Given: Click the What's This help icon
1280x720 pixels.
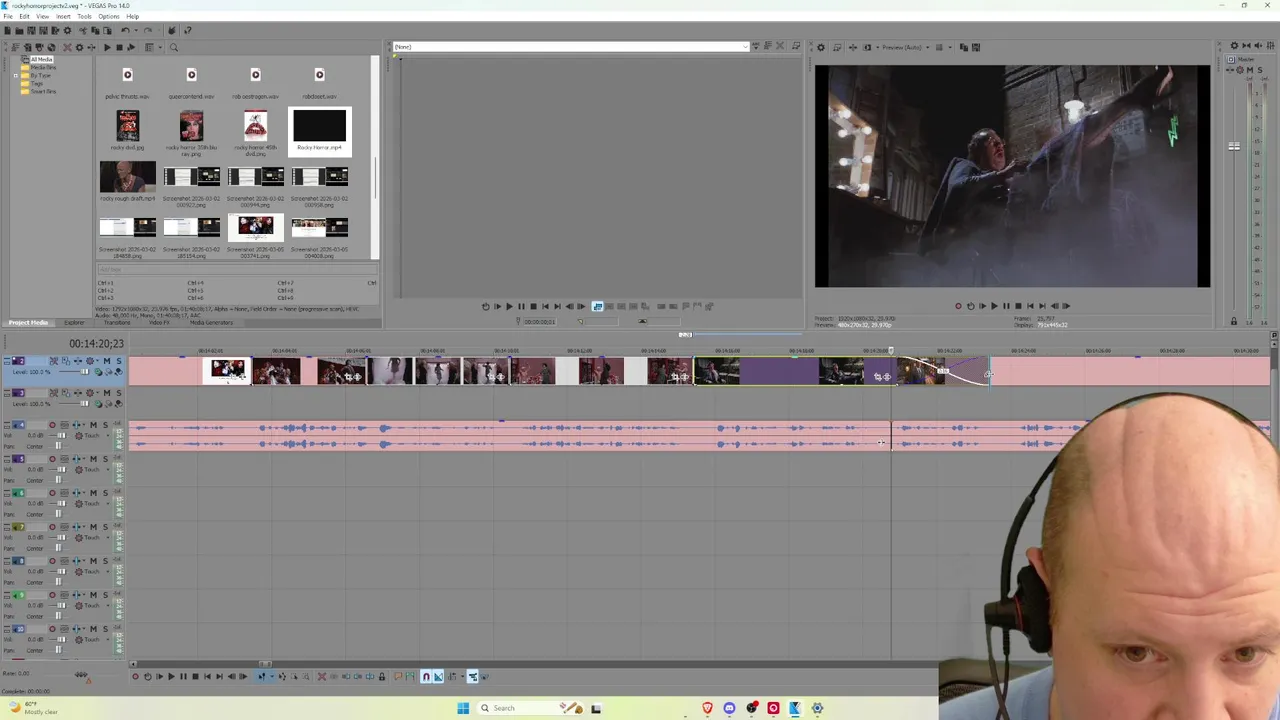Looking at the screenshot, I should (x=188, y=31).
